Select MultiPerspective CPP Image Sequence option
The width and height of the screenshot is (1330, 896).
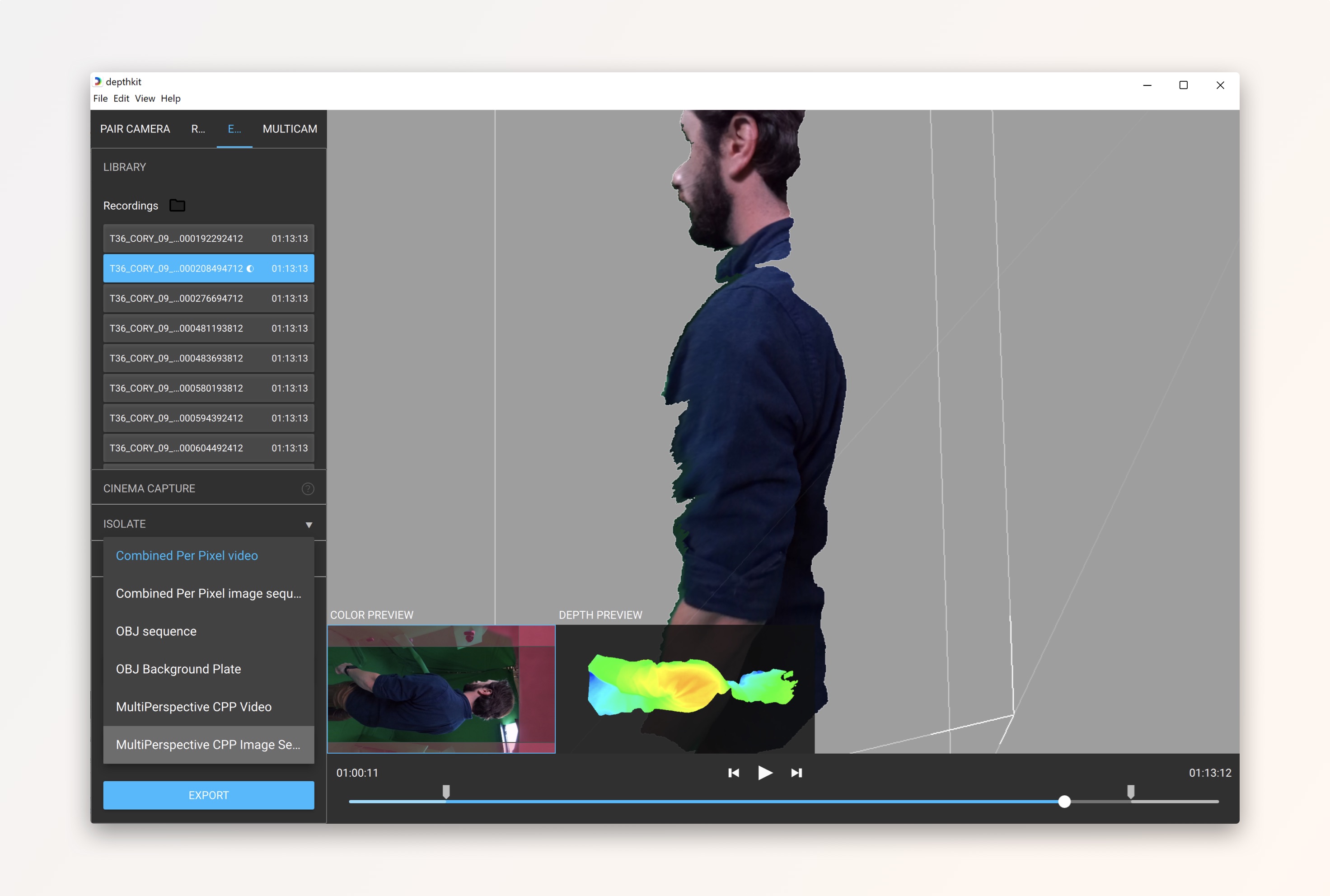coord(208,745)
